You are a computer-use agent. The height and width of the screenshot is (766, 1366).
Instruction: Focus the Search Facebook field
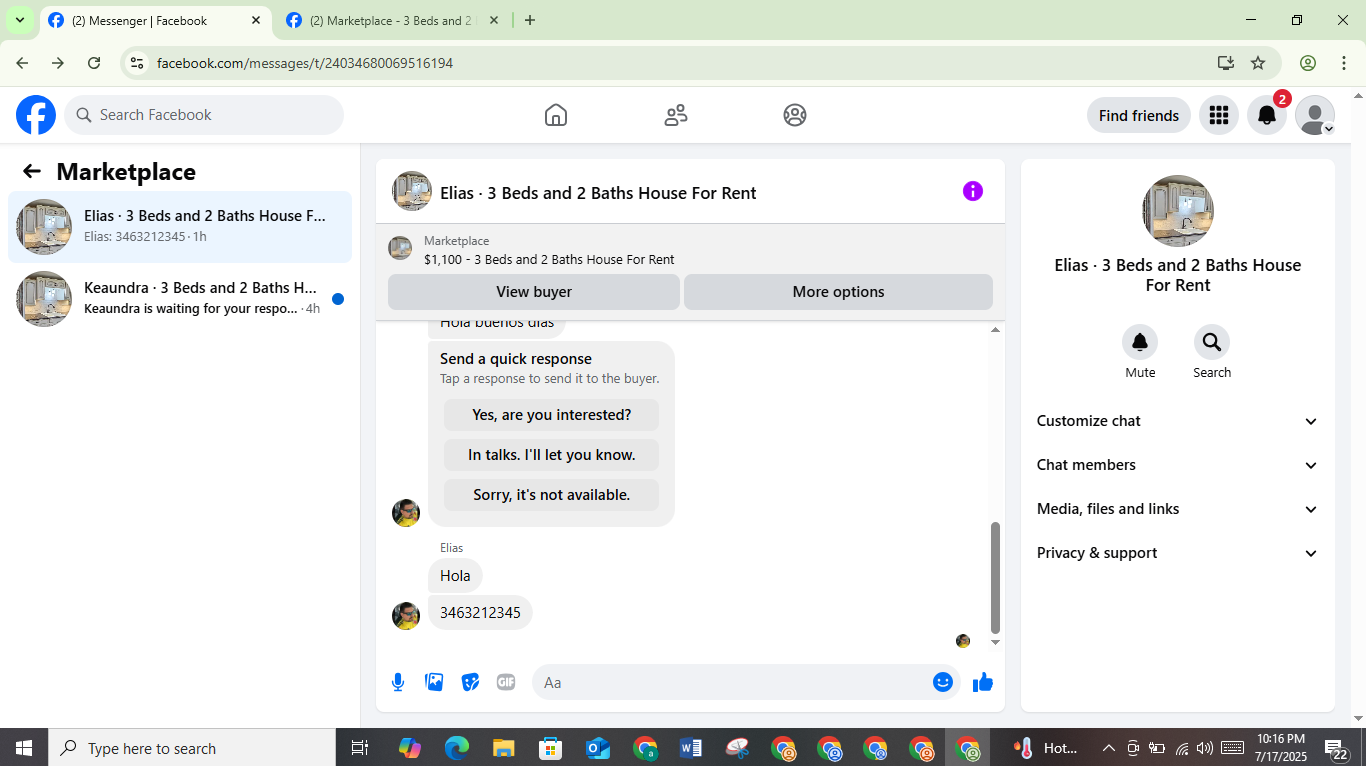click(x=204, y=115)
